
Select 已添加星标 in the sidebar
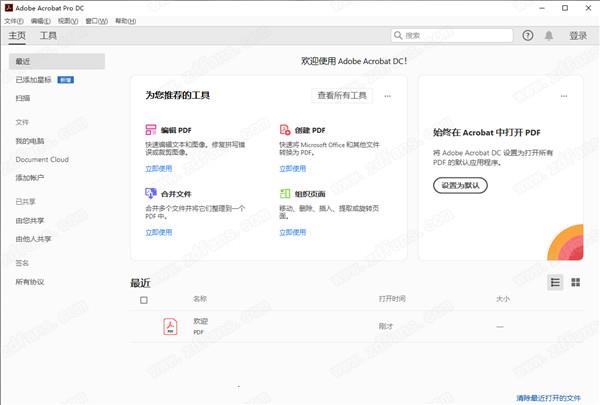(x=33, y=80)
